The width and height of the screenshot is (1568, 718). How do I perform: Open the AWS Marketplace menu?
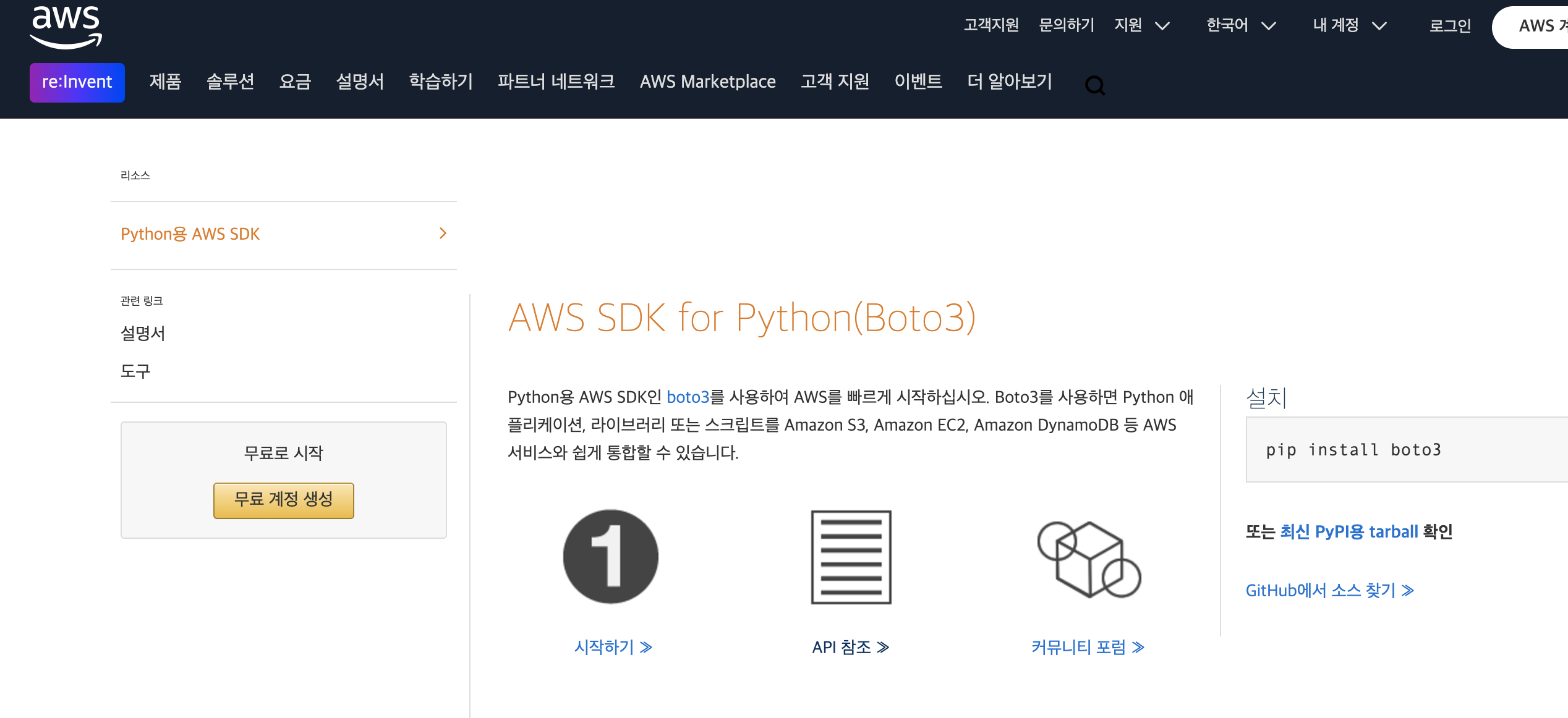point(708,82)
